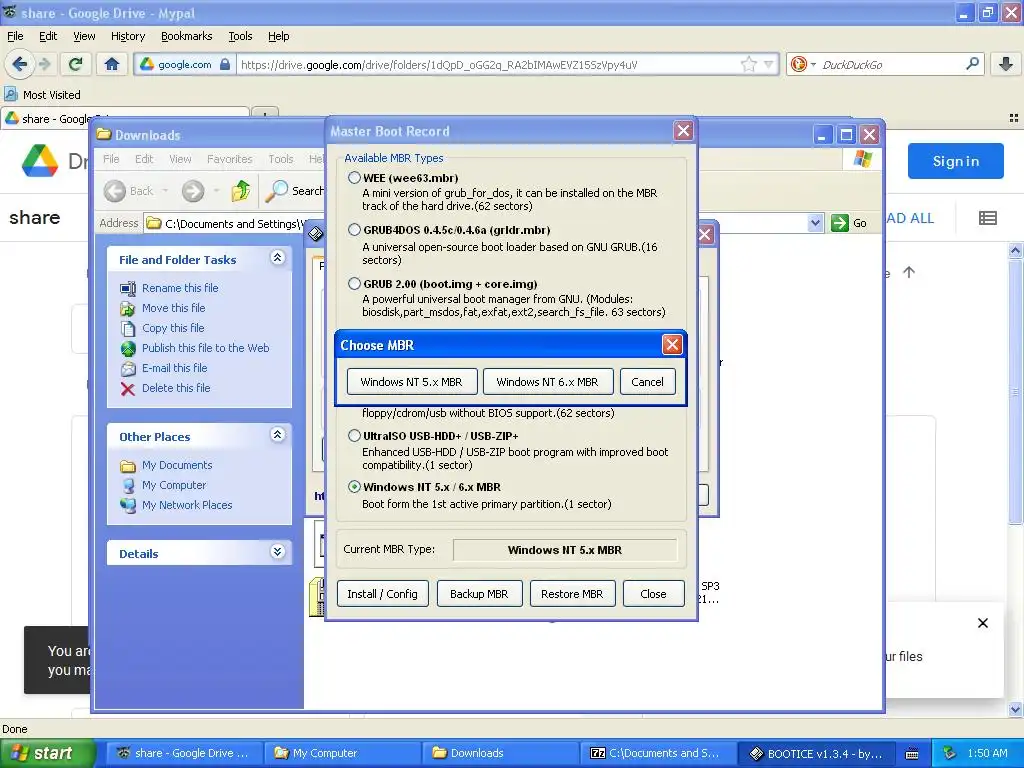Select GRUB4DOS grldr.mbr radio option
The width and height of the screenshot is (1024, 768).
pos(355,230)
